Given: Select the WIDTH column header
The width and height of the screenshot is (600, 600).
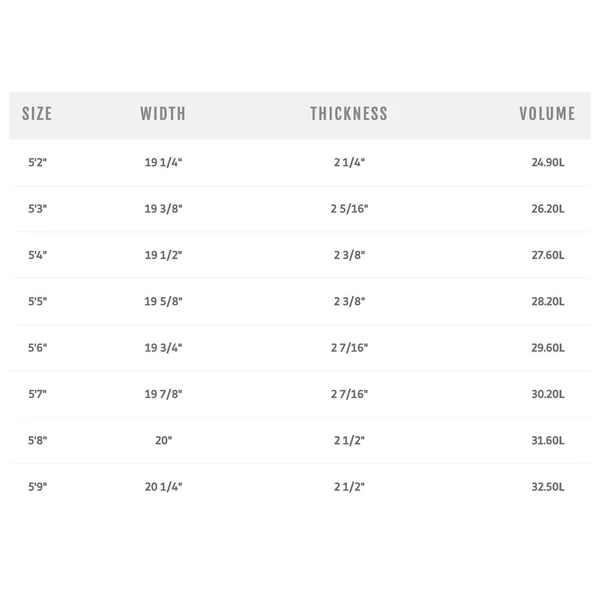Looking at the screenshot, I should 163,114.
